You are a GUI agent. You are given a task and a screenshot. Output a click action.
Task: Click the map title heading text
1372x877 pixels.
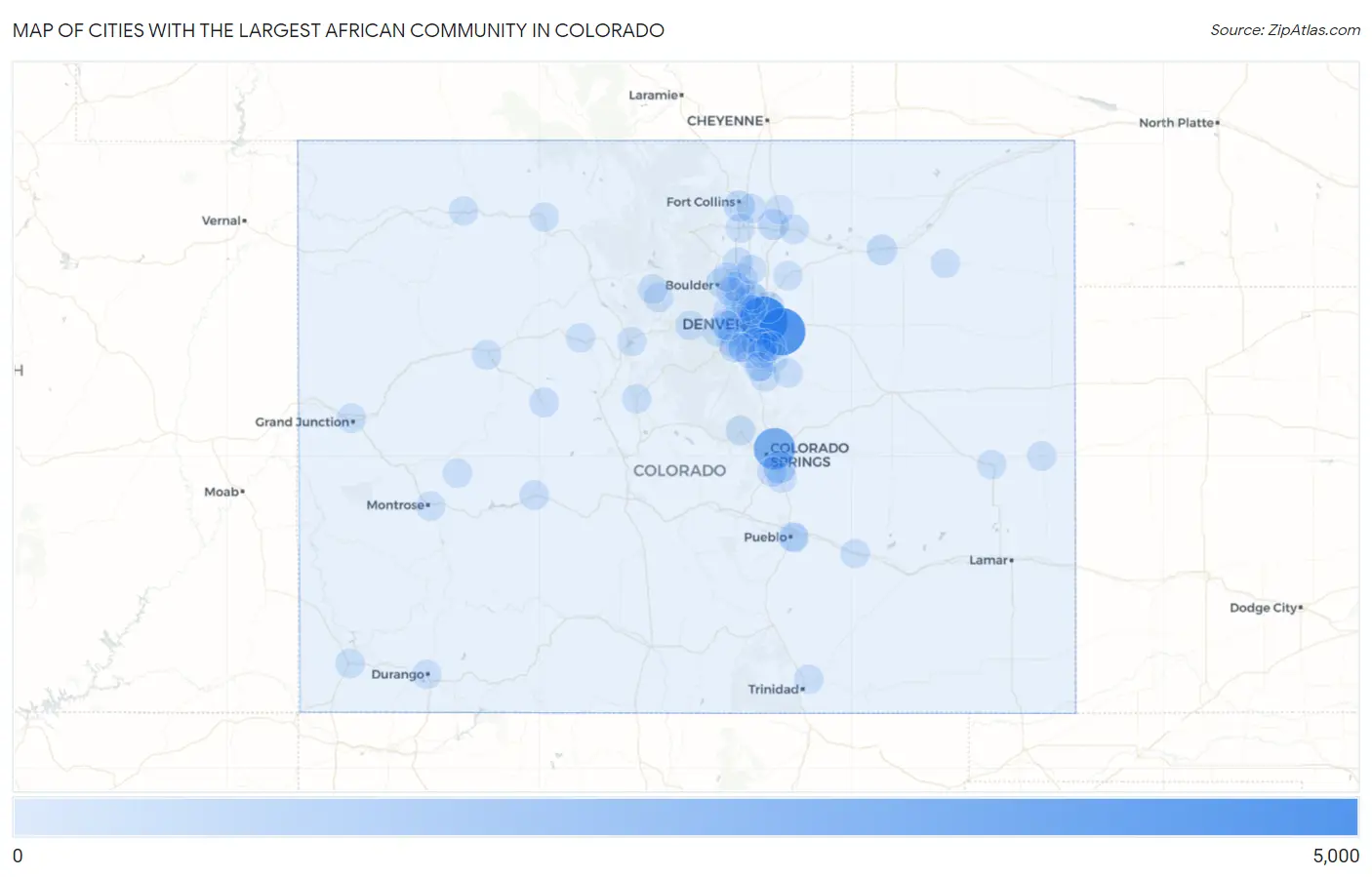click(x=339, y=30)
